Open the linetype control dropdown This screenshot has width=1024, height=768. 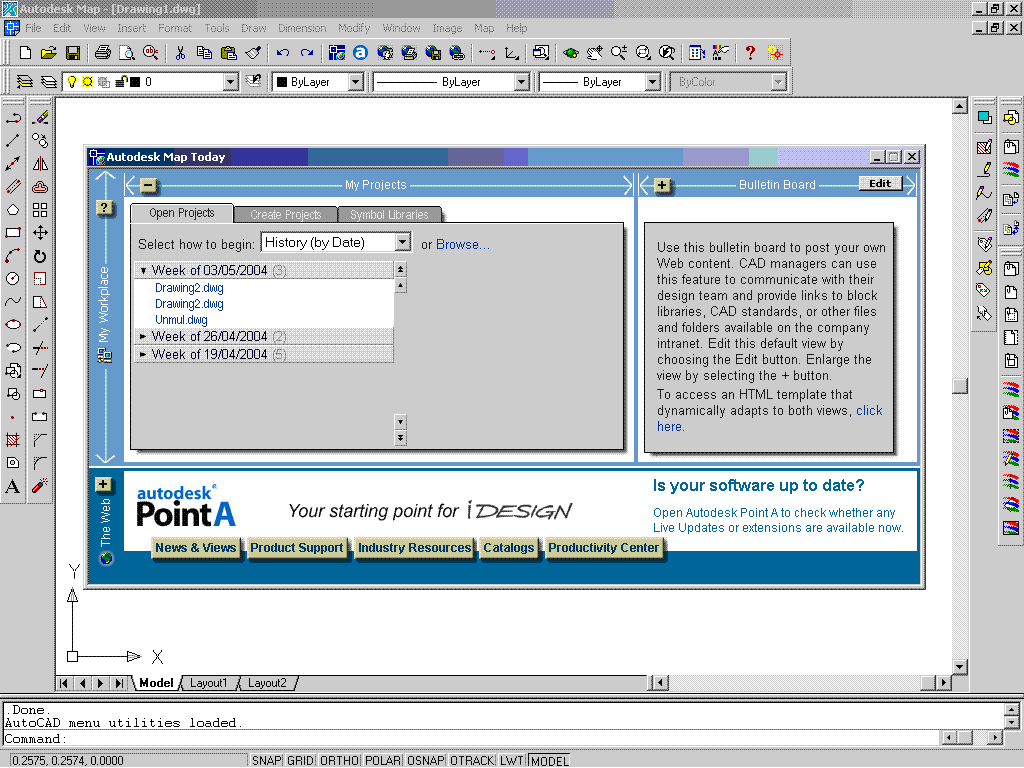[x=522, y=82]
